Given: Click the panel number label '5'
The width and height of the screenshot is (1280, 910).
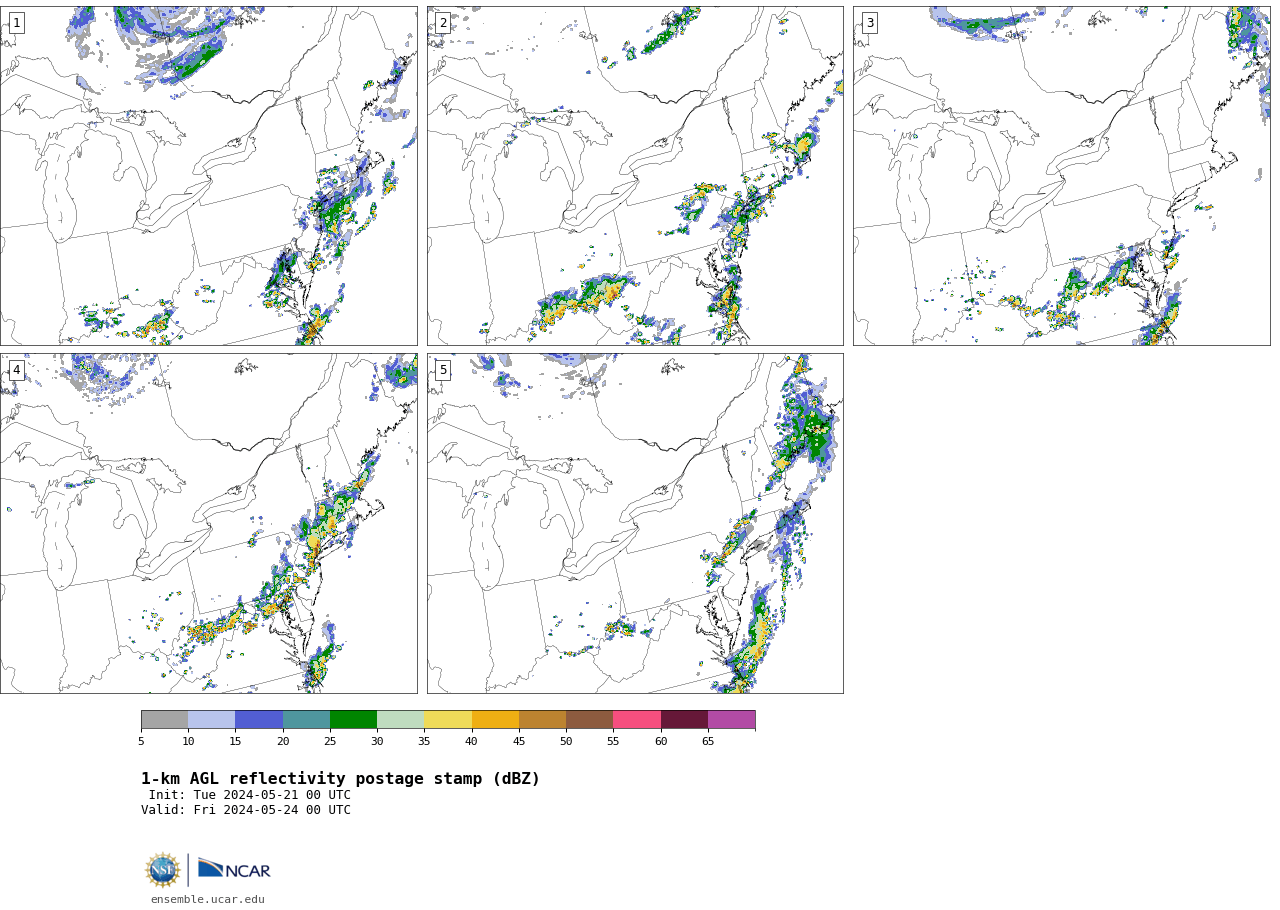Looking at the screenshot, I should click(443, 370).
